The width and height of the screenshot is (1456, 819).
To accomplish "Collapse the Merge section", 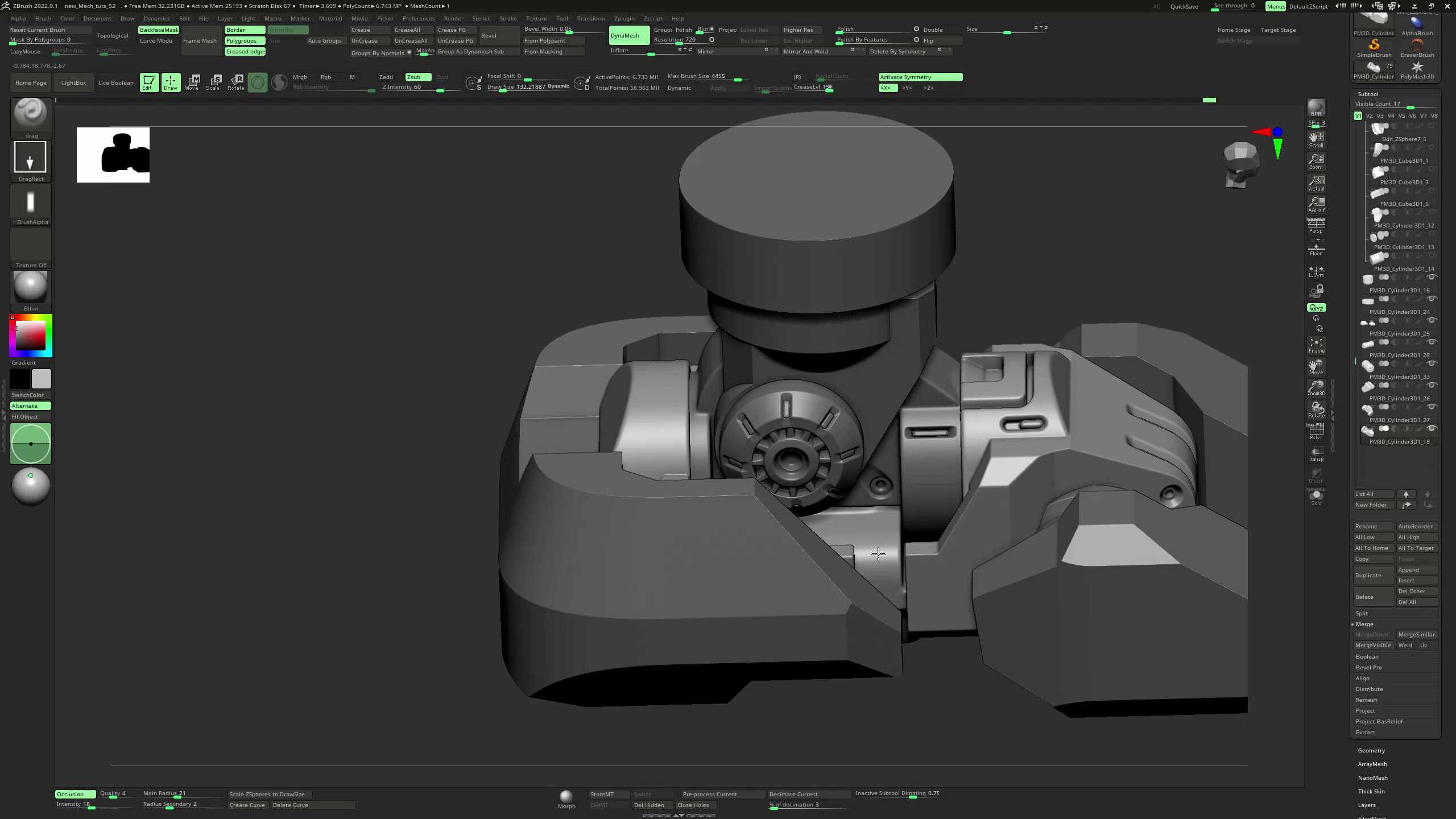I will pos(1364,624).
